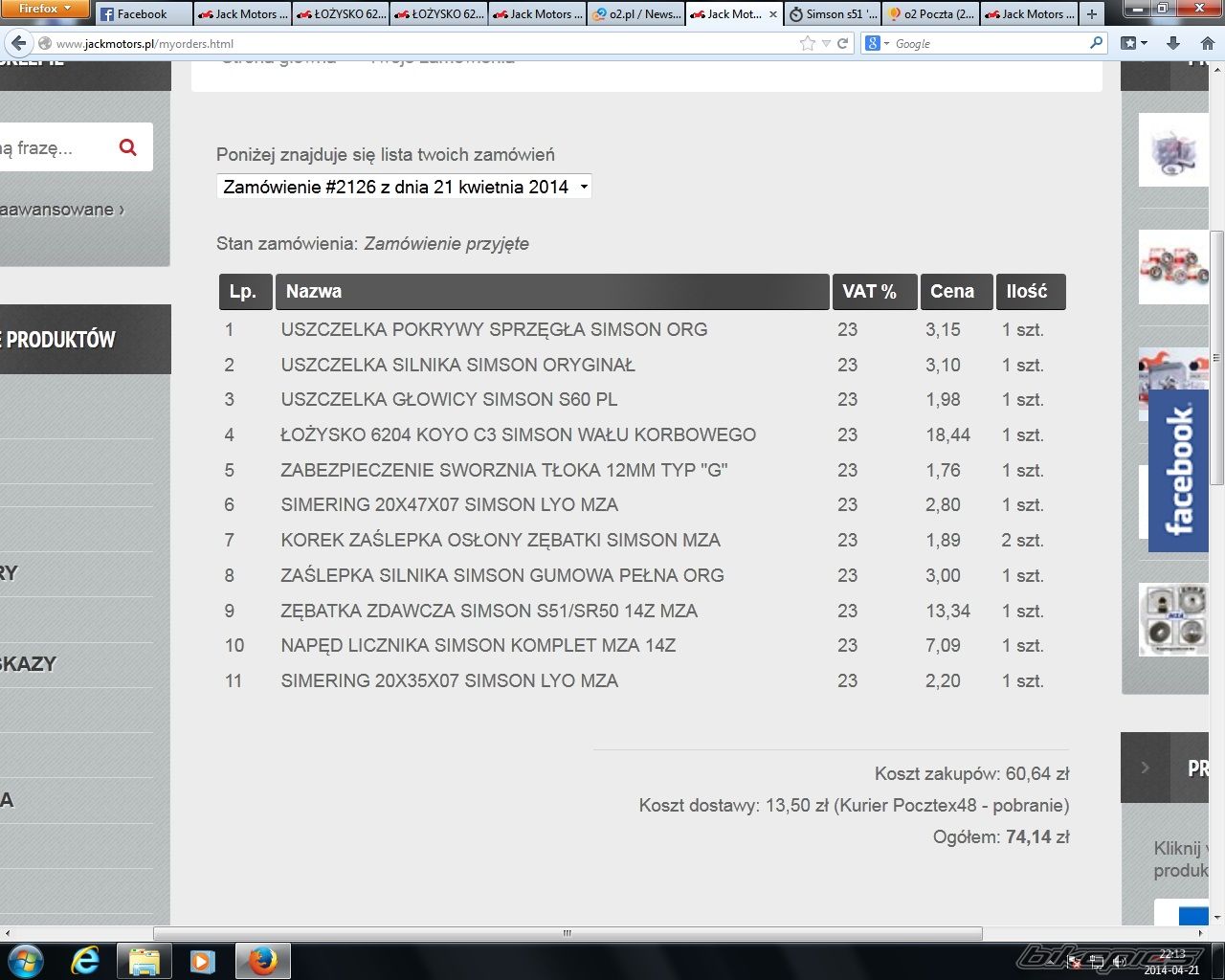Click in the Google search field
This screenshot has width=1225, height=980.
coord(986,43)
